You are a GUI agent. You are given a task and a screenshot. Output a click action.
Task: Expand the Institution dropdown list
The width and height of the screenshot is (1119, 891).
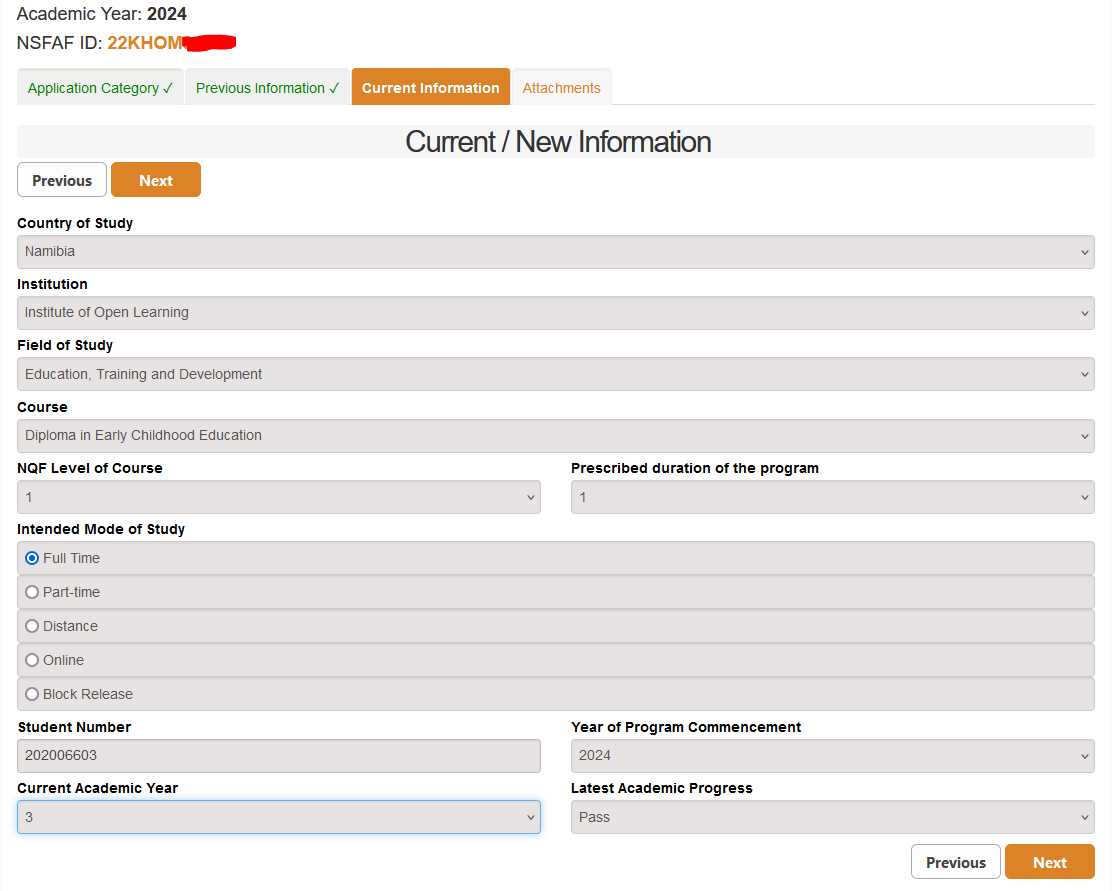coord(555,313)
